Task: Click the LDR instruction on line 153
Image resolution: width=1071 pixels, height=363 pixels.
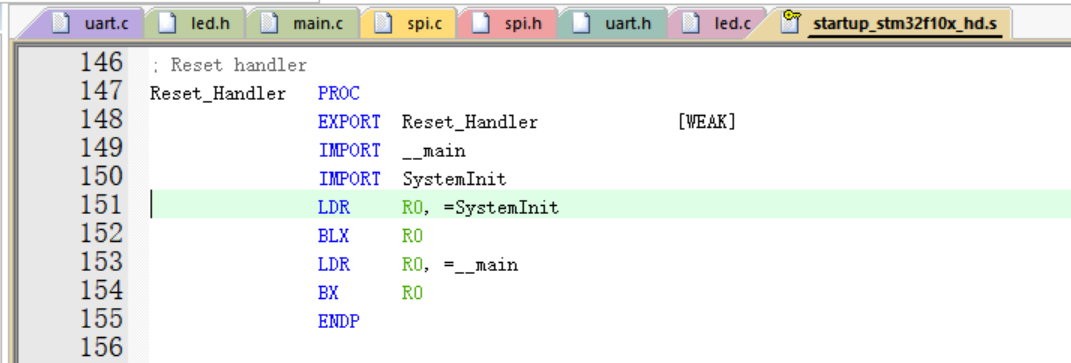Action: pos(334,265)
